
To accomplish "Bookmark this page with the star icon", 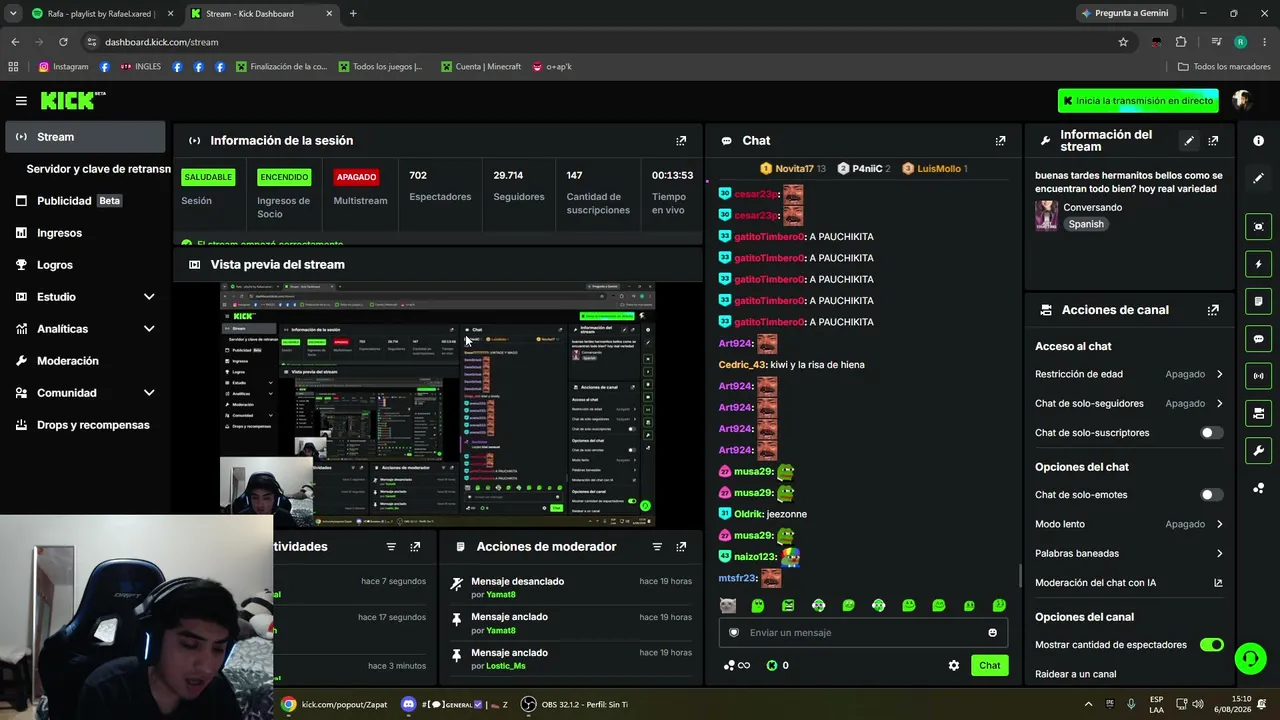I will point(1123,42).
